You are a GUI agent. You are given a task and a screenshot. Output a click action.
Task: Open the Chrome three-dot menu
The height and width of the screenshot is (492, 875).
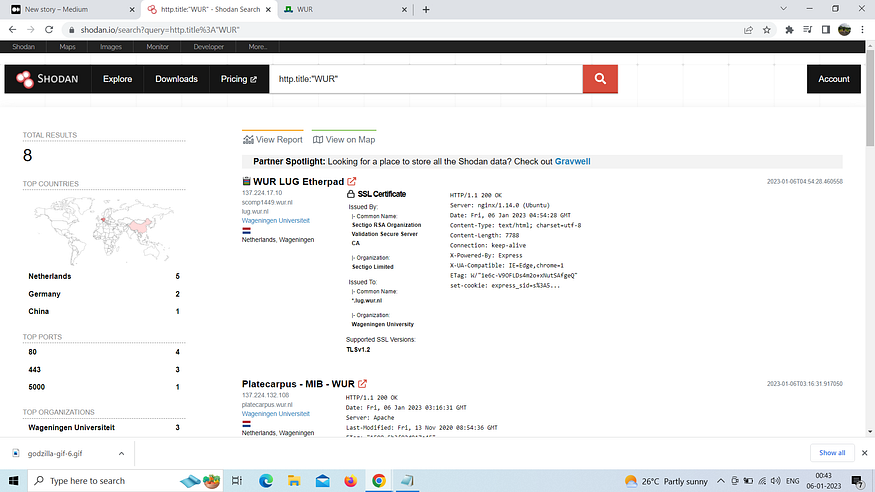864,30
